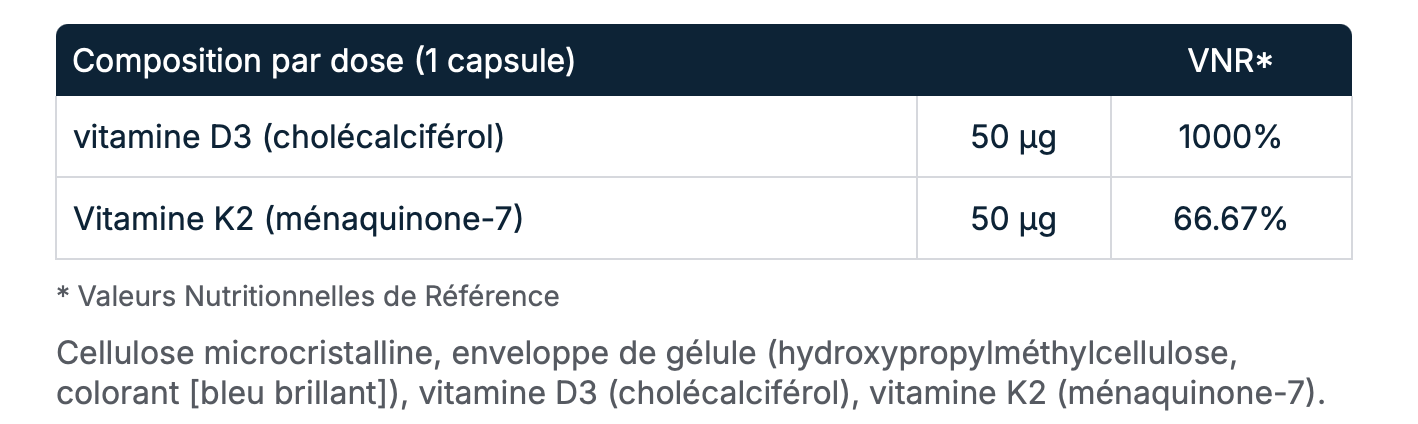
Task: Click the 1000% VNR value
Action: (1230, 138)
